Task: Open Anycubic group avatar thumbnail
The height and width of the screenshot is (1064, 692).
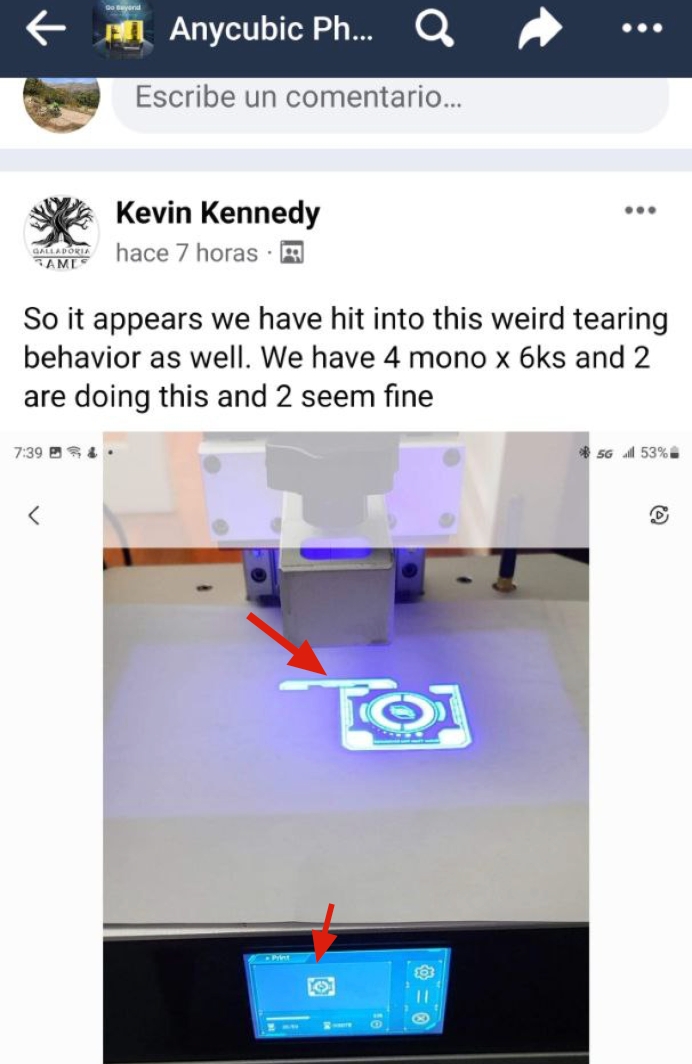Action: pos(123,29)
